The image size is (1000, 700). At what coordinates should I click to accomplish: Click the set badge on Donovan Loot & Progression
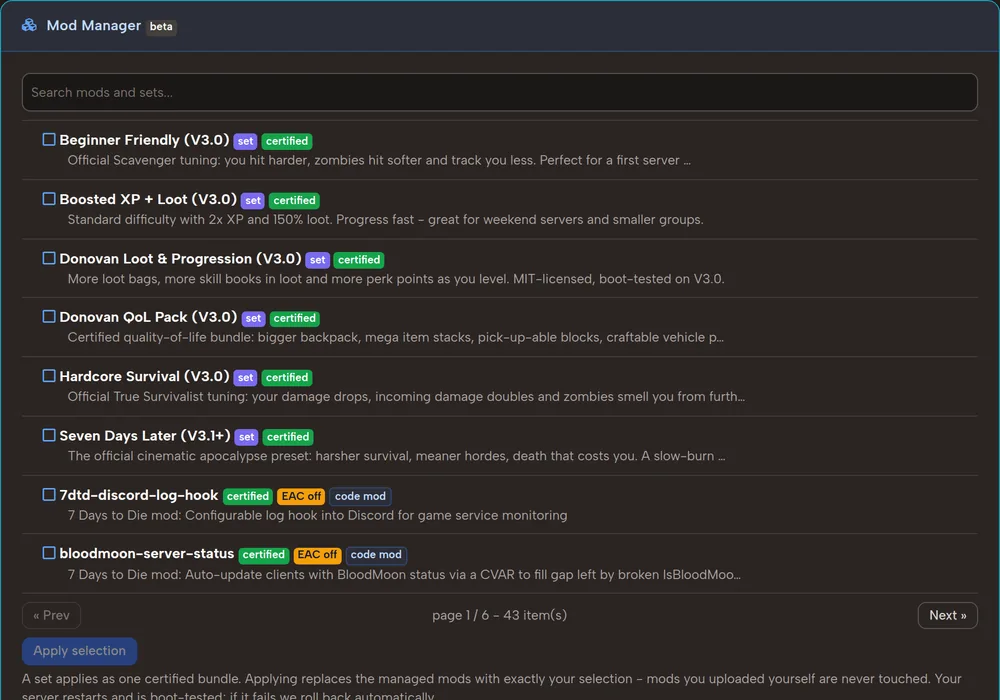pos(318,260)
